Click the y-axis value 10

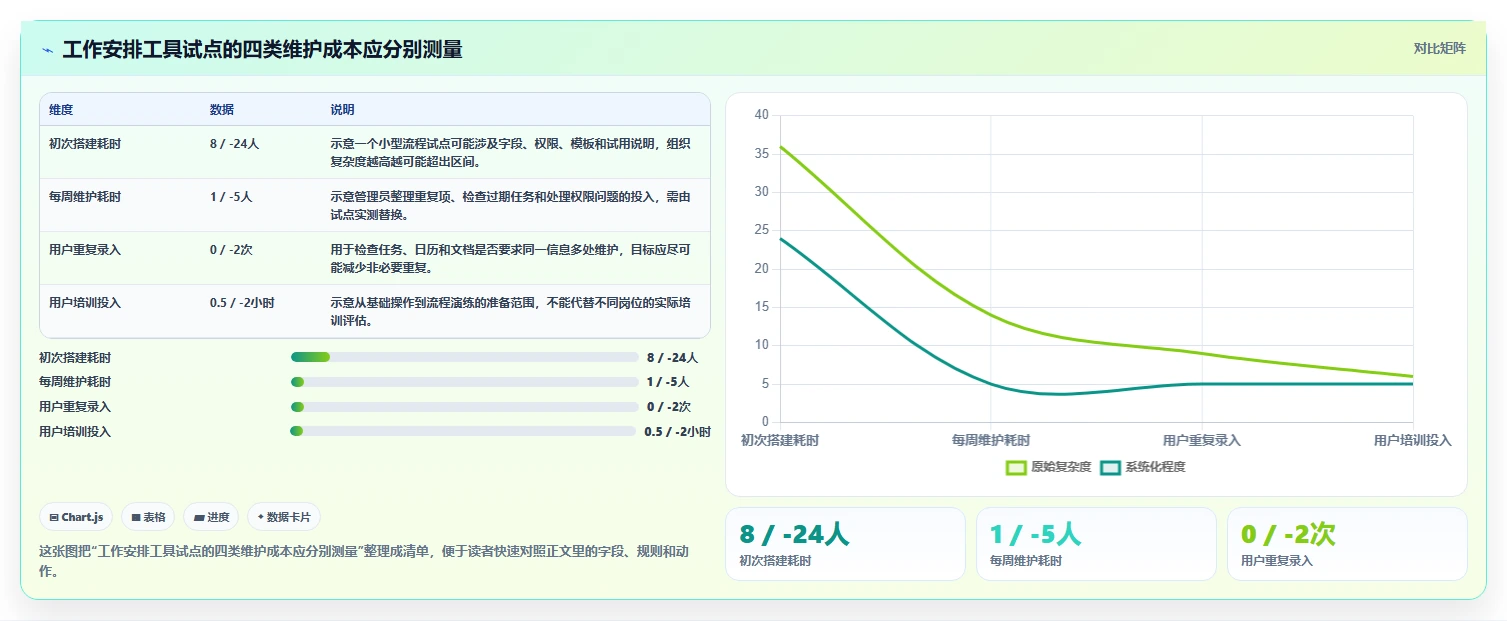tap(761, 345)
